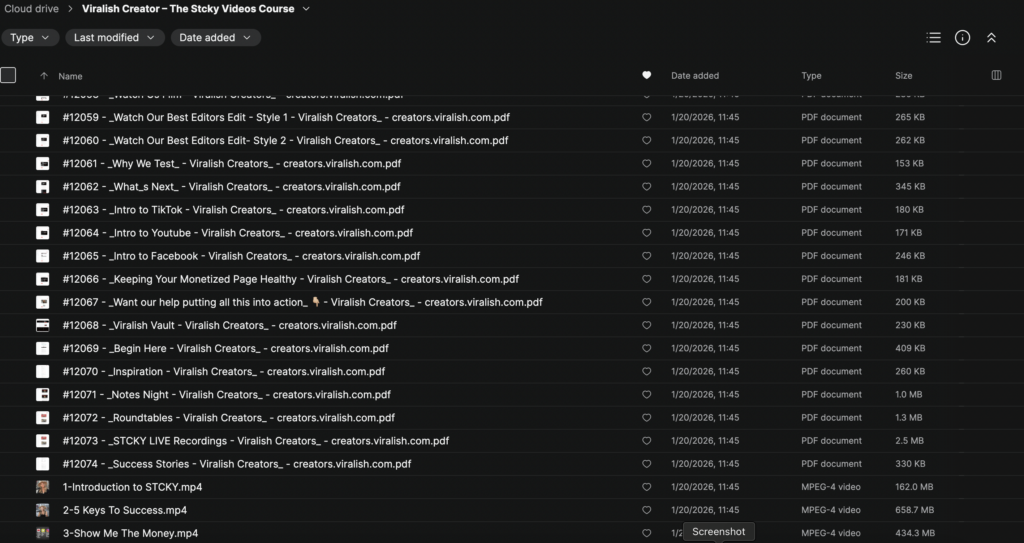
Task: Click PDF icon for #12063 Intro to TikTok
Action: click(43, 210)
